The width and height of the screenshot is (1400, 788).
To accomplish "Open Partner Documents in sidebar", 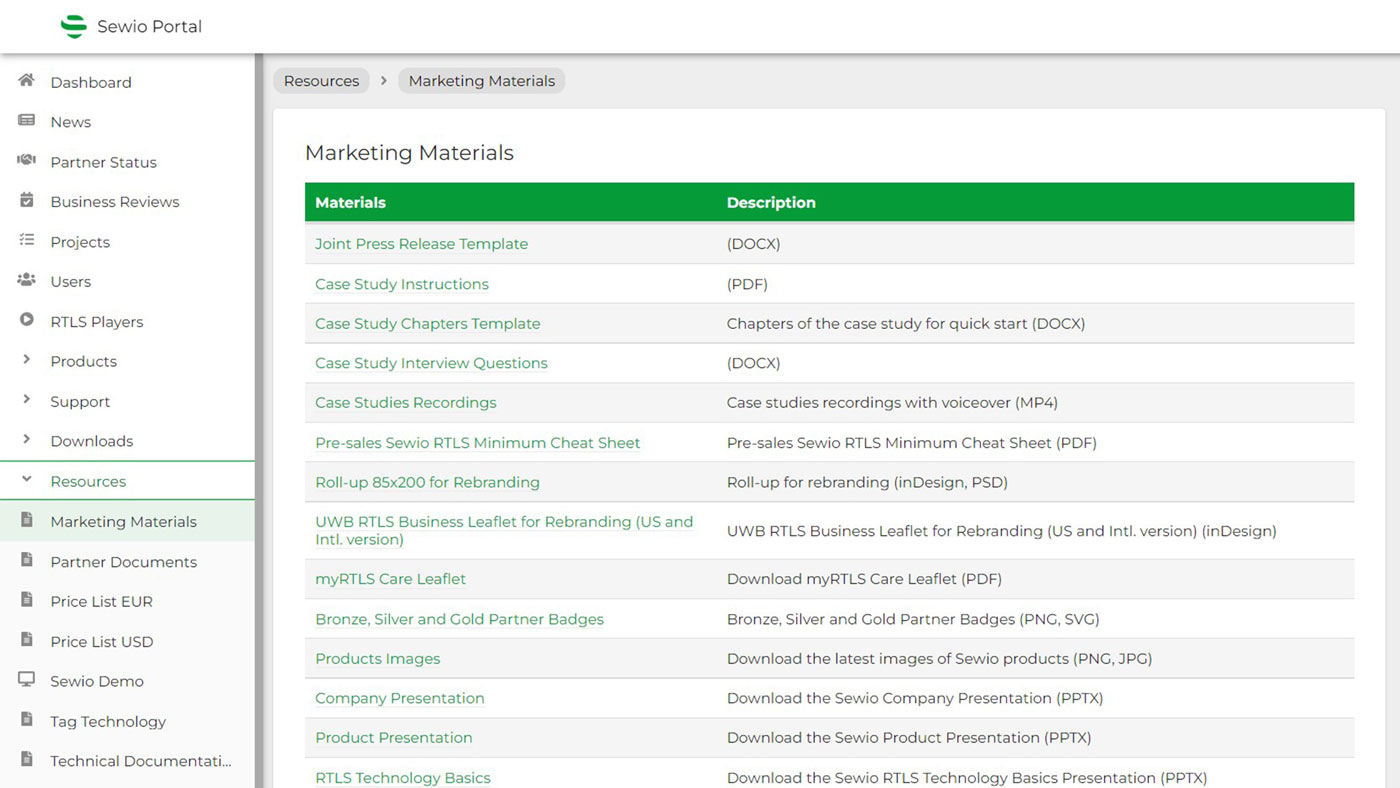I will click(123, 562).
